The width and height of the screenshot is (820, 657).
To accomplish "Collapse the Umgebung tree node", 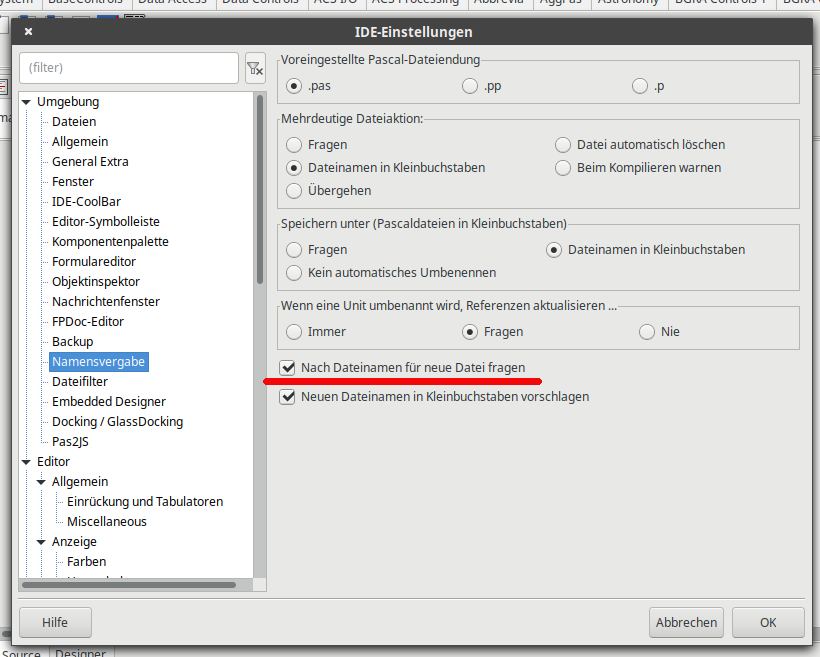I will pyautogui.click(x=27, y=102).
